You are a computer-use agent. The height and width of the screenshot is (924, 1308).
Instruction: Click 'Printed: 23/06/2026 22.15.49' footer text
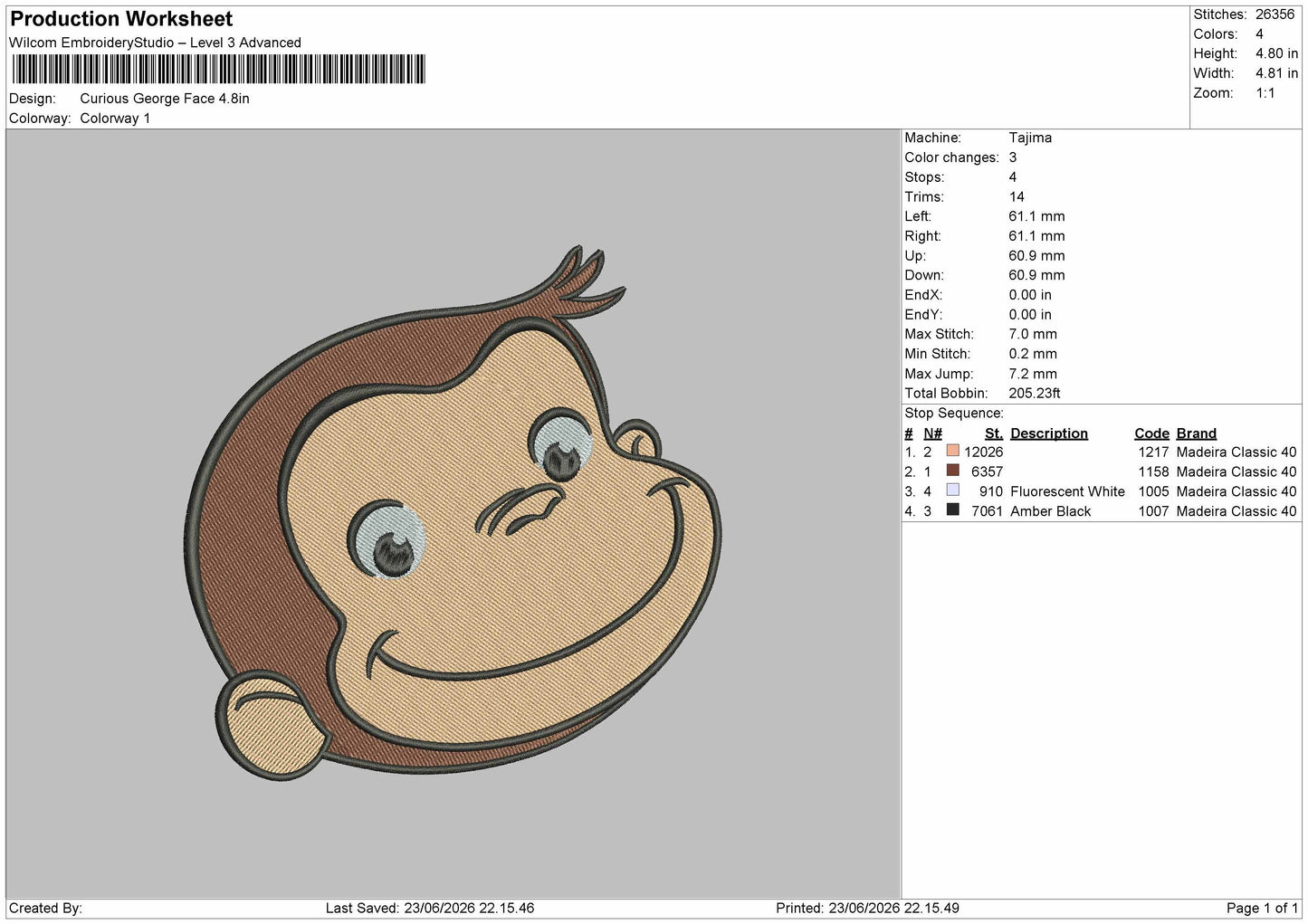(x=867, y=908)
